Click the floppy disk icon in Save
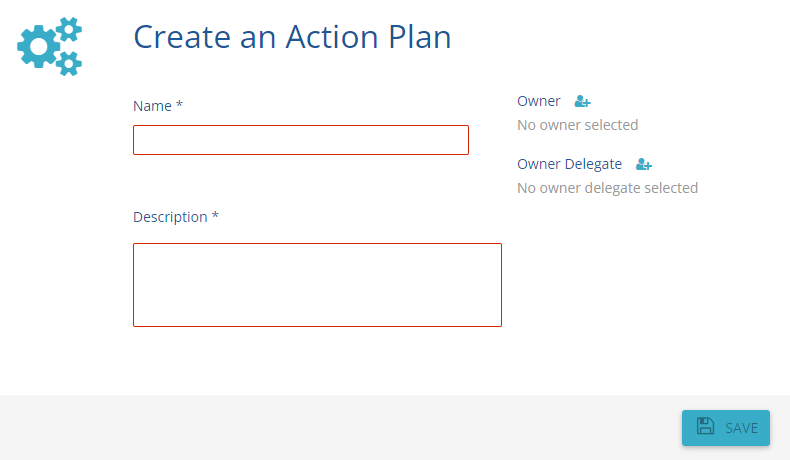The width and height of the screenshot is (790, 460). coord(705,427)
